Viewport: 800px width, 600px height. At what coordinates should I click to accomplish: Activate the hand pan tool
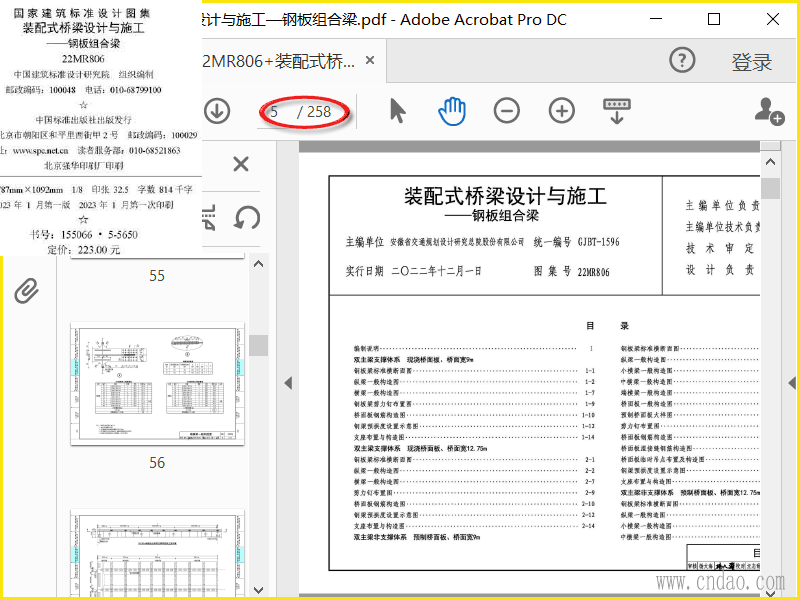pos(452,111)
